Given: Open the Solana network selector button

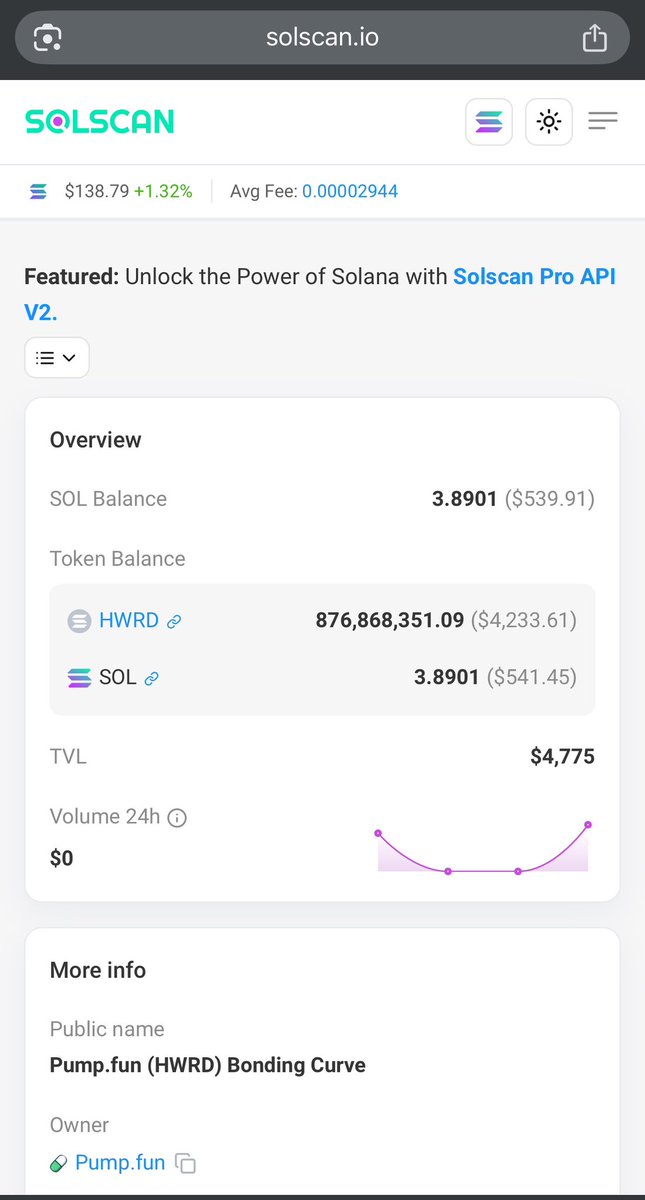Looking at the screenshot, I should click(x=489, y=122).
